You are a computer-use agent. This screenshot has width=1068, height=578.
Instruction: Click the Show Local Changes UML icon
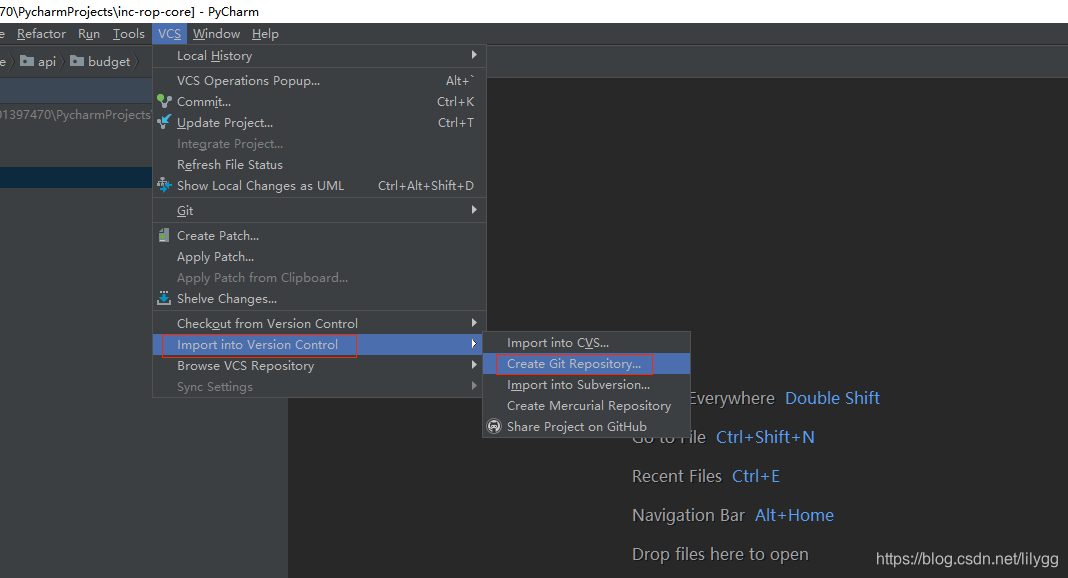click(164, 184)
